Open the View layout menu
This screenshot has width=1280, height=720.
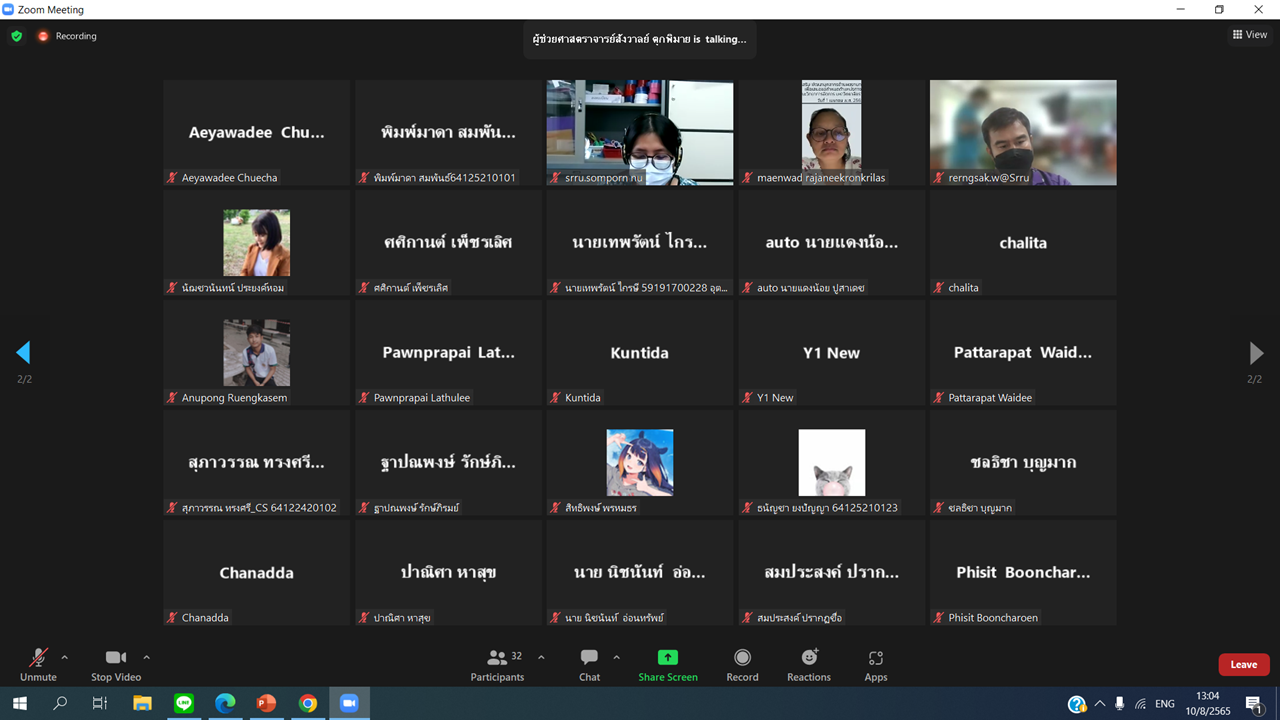(1250, 35)
